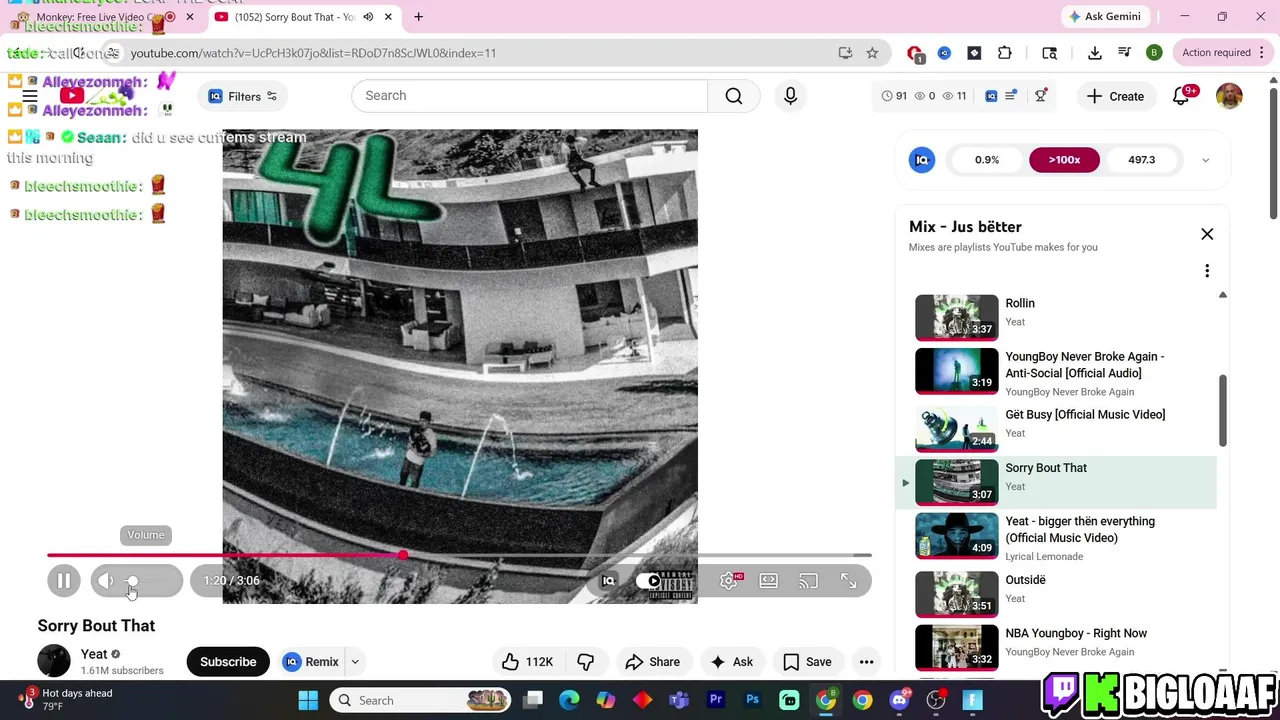Subscribe to the Yeat channel

(x=228, y=662)
